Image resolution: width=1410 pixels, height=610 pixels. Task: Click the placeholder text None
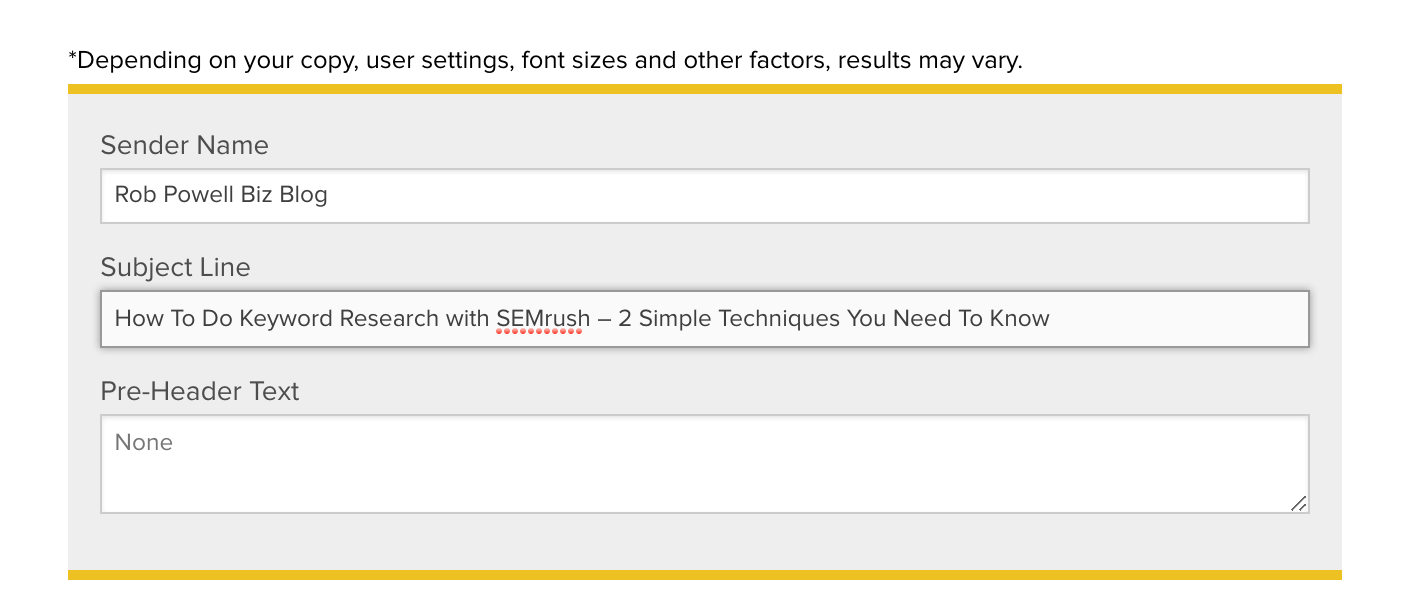[x=144, y=442]
